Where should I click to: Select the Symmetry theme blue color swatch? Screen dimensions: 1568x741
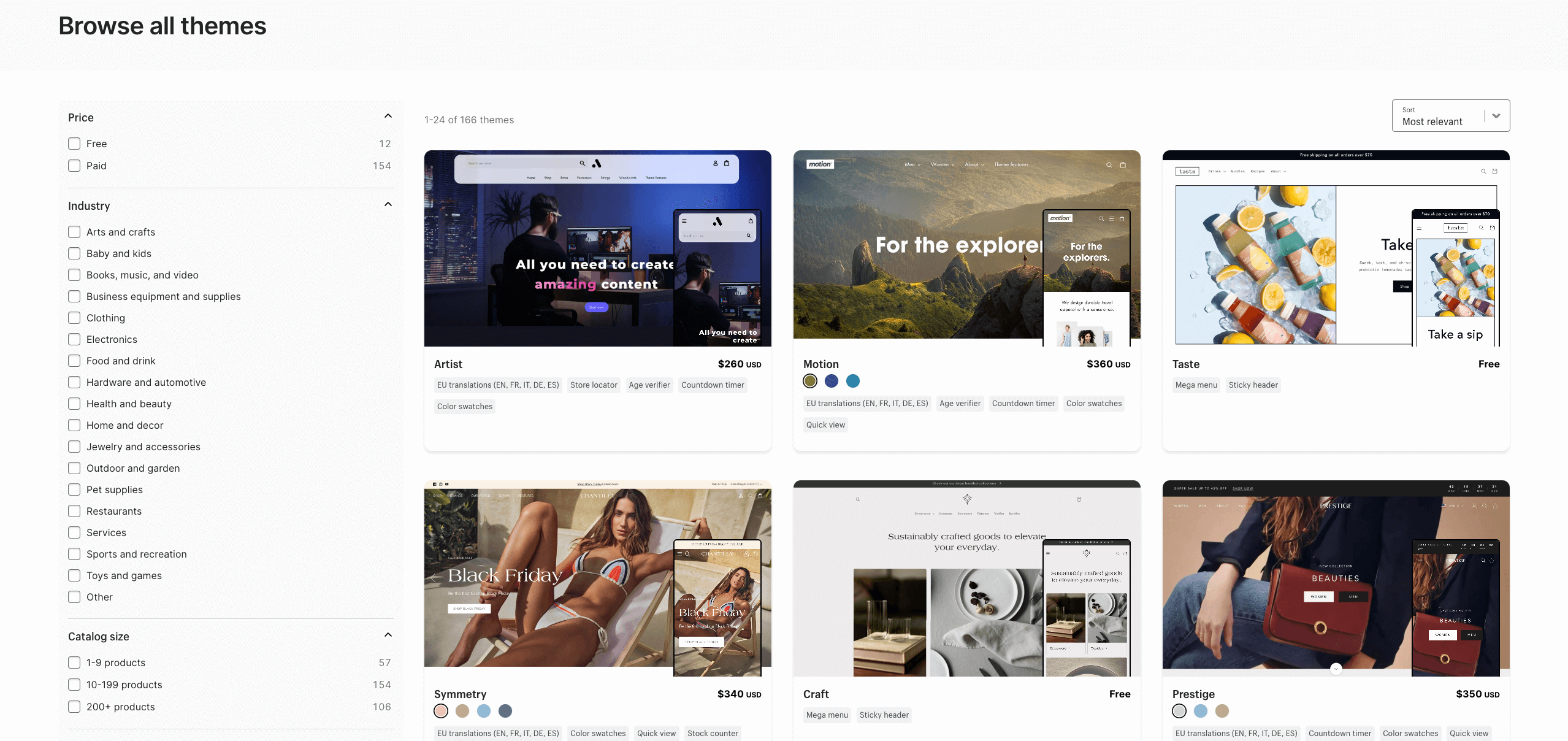click(483, 711)
